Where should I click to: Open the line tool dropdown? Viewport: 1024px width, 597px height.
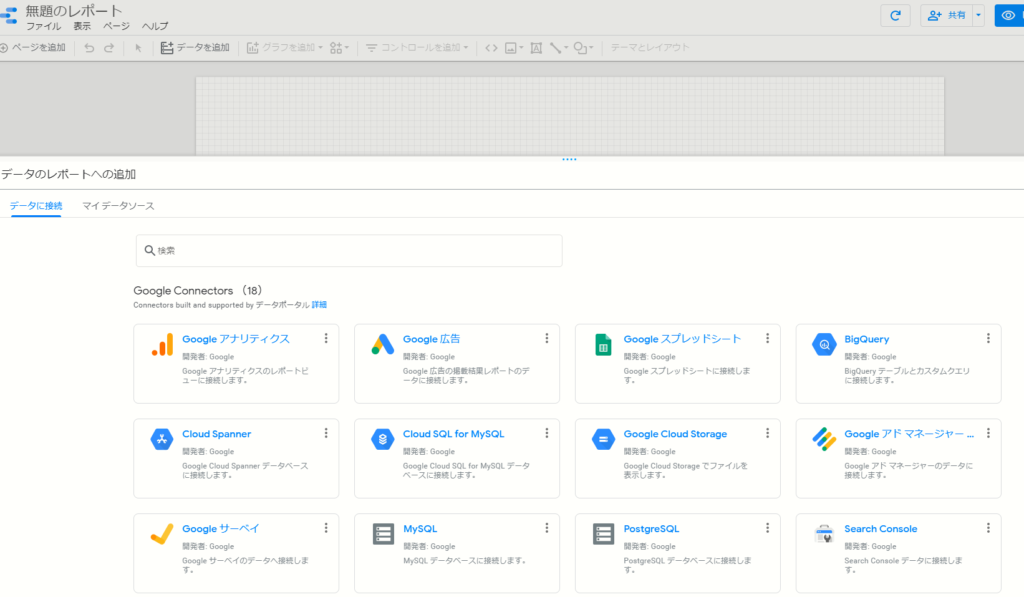558,48
